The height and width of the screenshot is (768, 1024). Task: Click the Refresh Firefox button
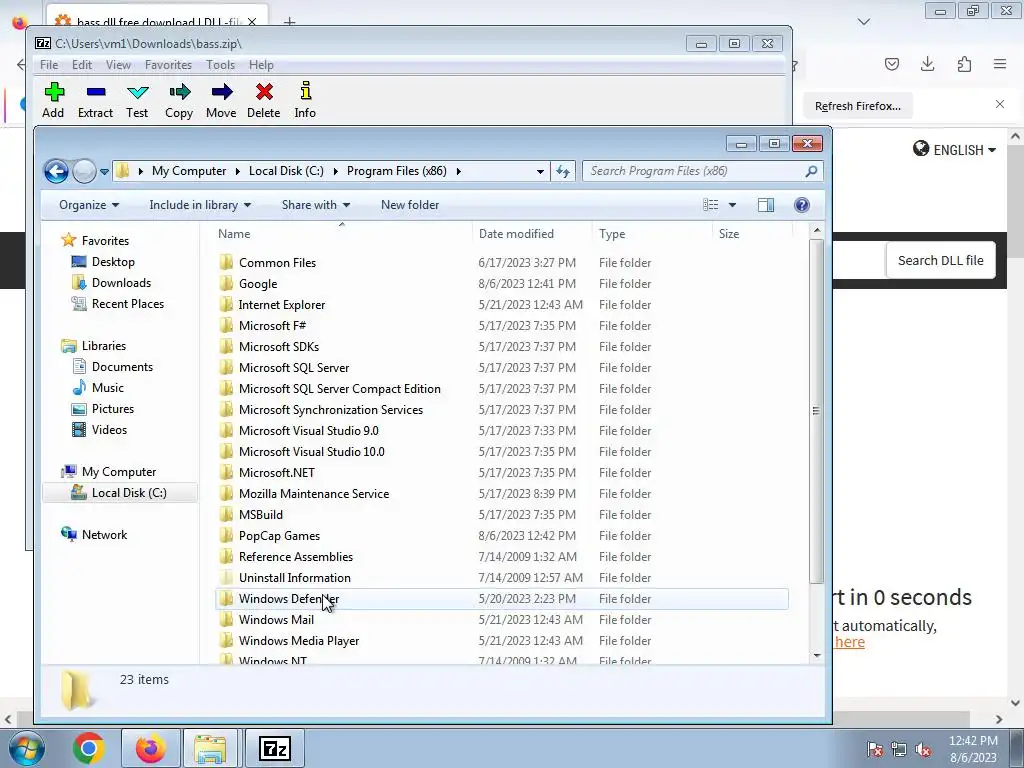[x=858, y=106]
